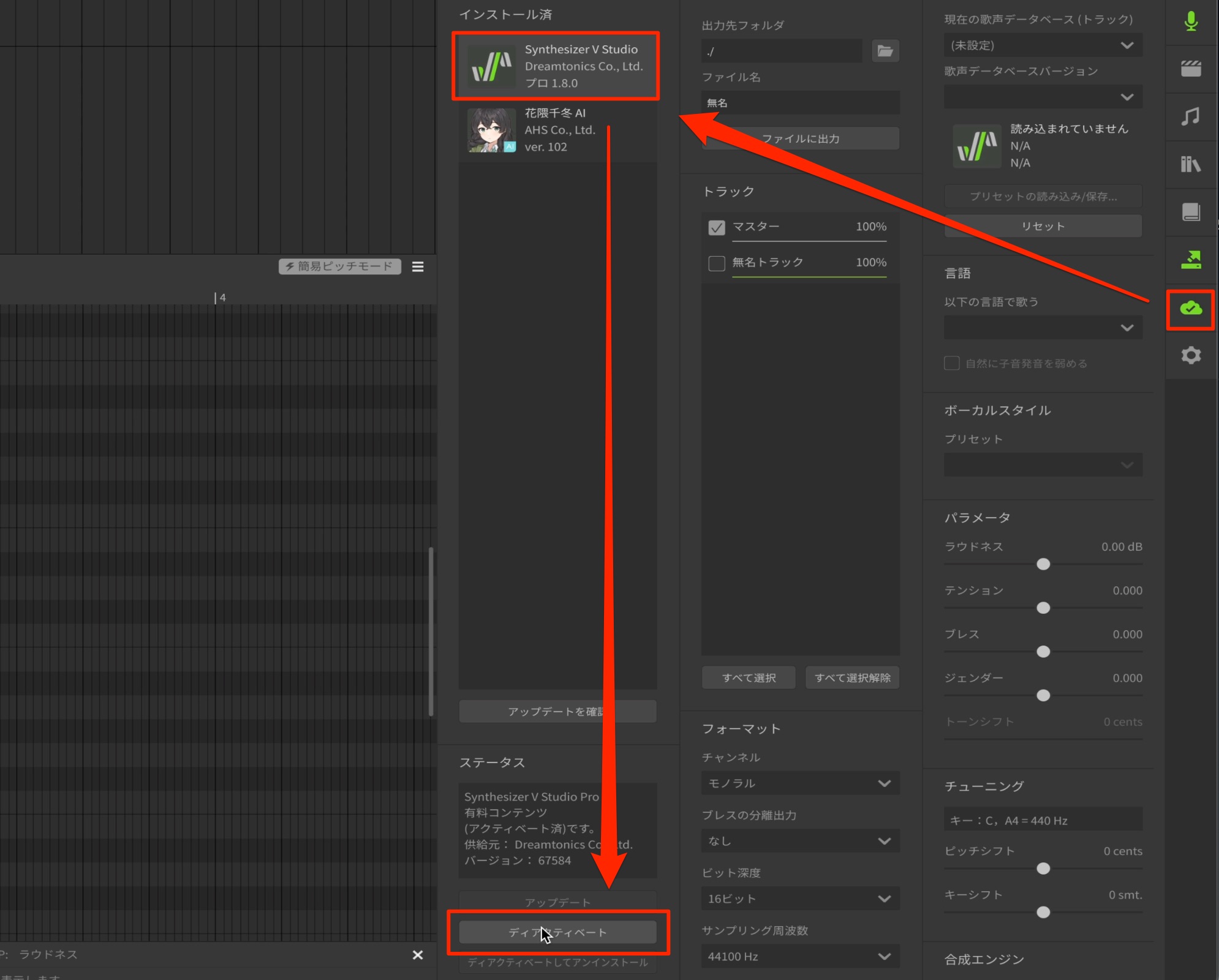Screen dimensions: 1219x980
Task: Click the 出力先フォルダ path field
Action: point(782,51)
